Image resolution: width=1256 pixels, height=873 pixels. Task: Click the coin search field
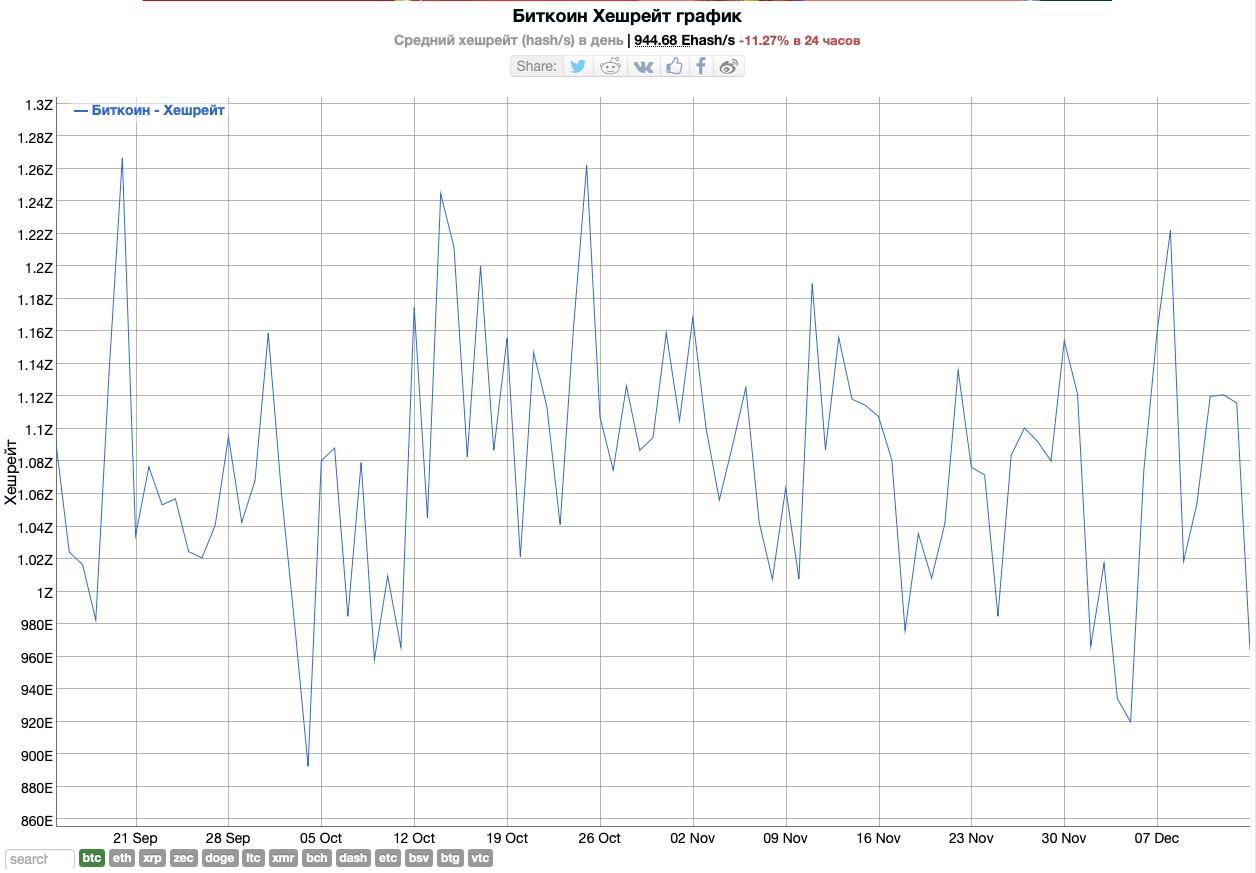coord(40,858)
